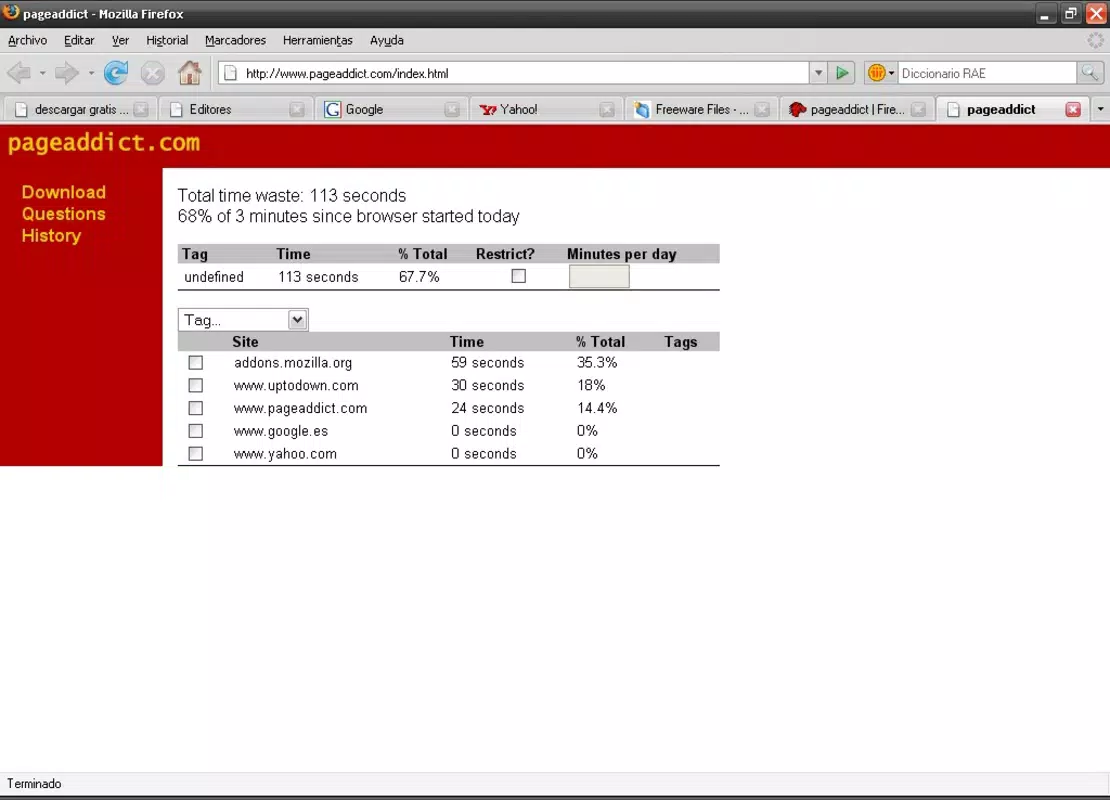Open the Ayuda menu
The height and width of the screenshot is (800, 1110).
click(x=387, y=40)
